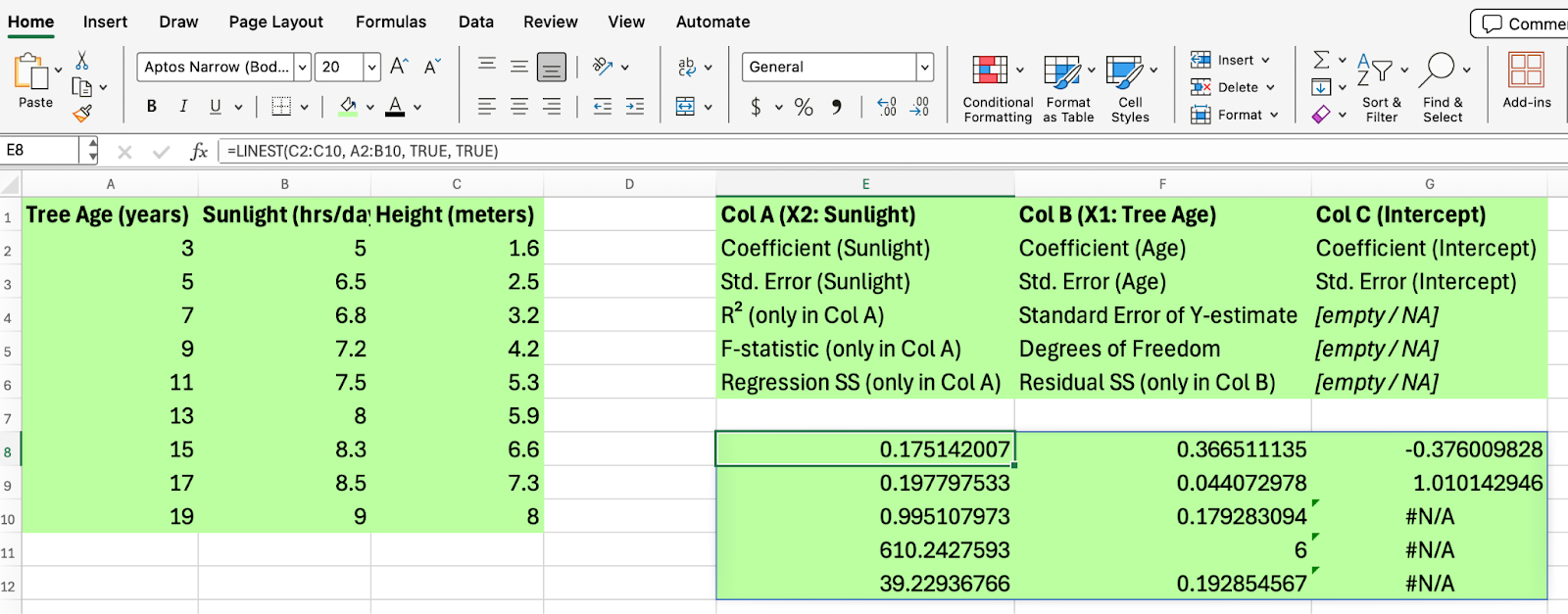Expand the Insert cells dropdown arrow
The image size is (1568, 614).
(x=1265, y=60)
